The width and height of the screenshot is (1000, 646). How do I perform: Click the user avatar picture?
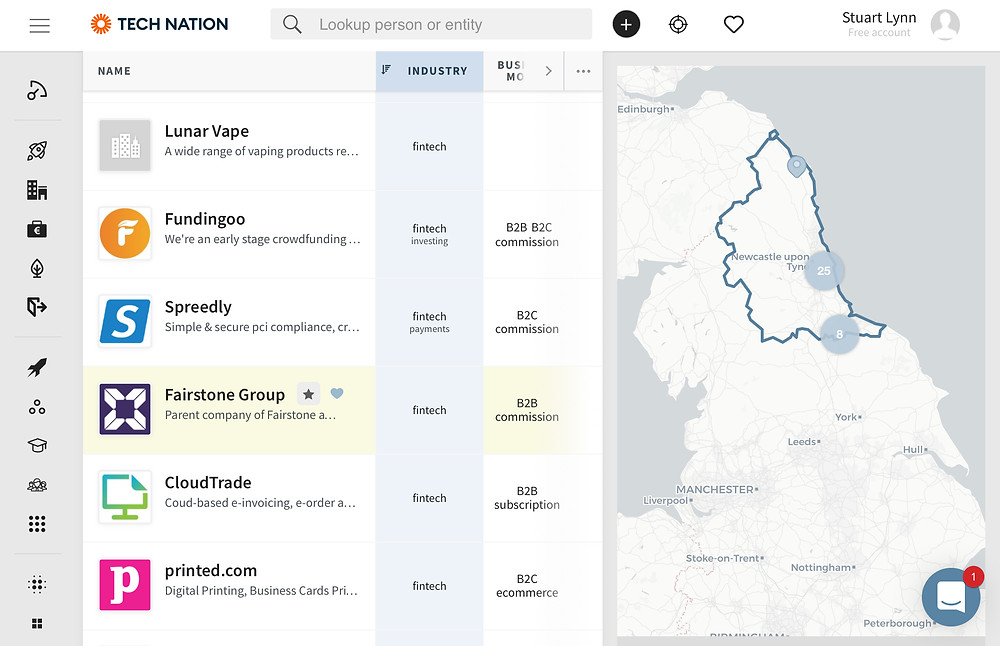tap(945, 24)
